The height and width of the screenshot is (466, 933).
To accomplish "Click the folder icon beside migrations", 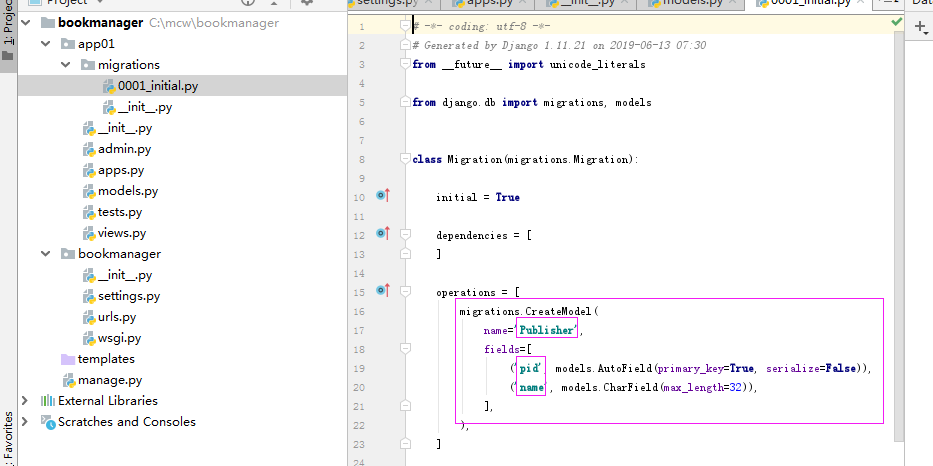I will [87, 65].
